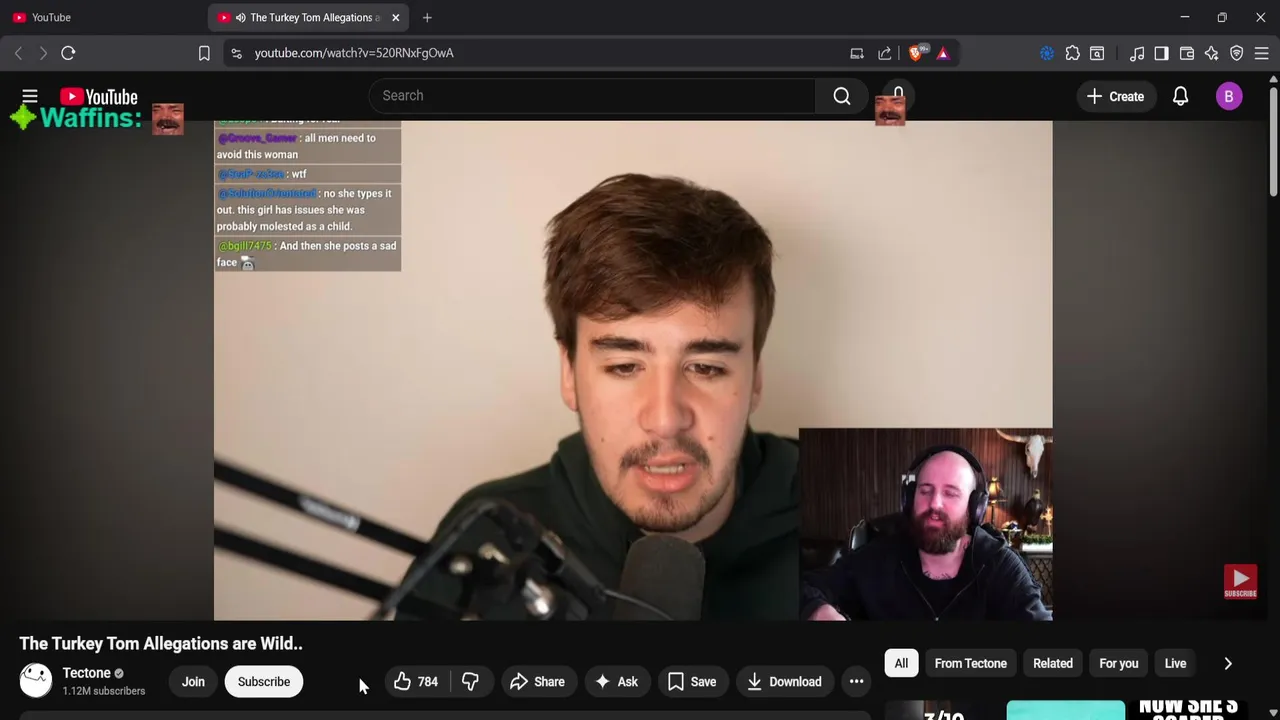This screenshot has height=720, width=1280.
Task: Open the more actions ellipsis menu
Action: [x=856, y=682]
